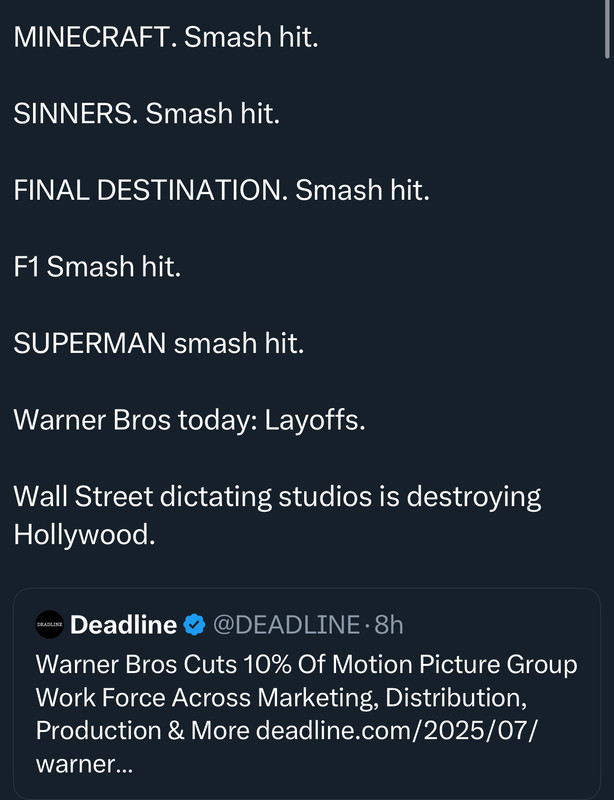The image size is (614, 800).
Task: Click the 'FINAL DESTINATION. Smash hit.' line
Action: click(222, 190)
